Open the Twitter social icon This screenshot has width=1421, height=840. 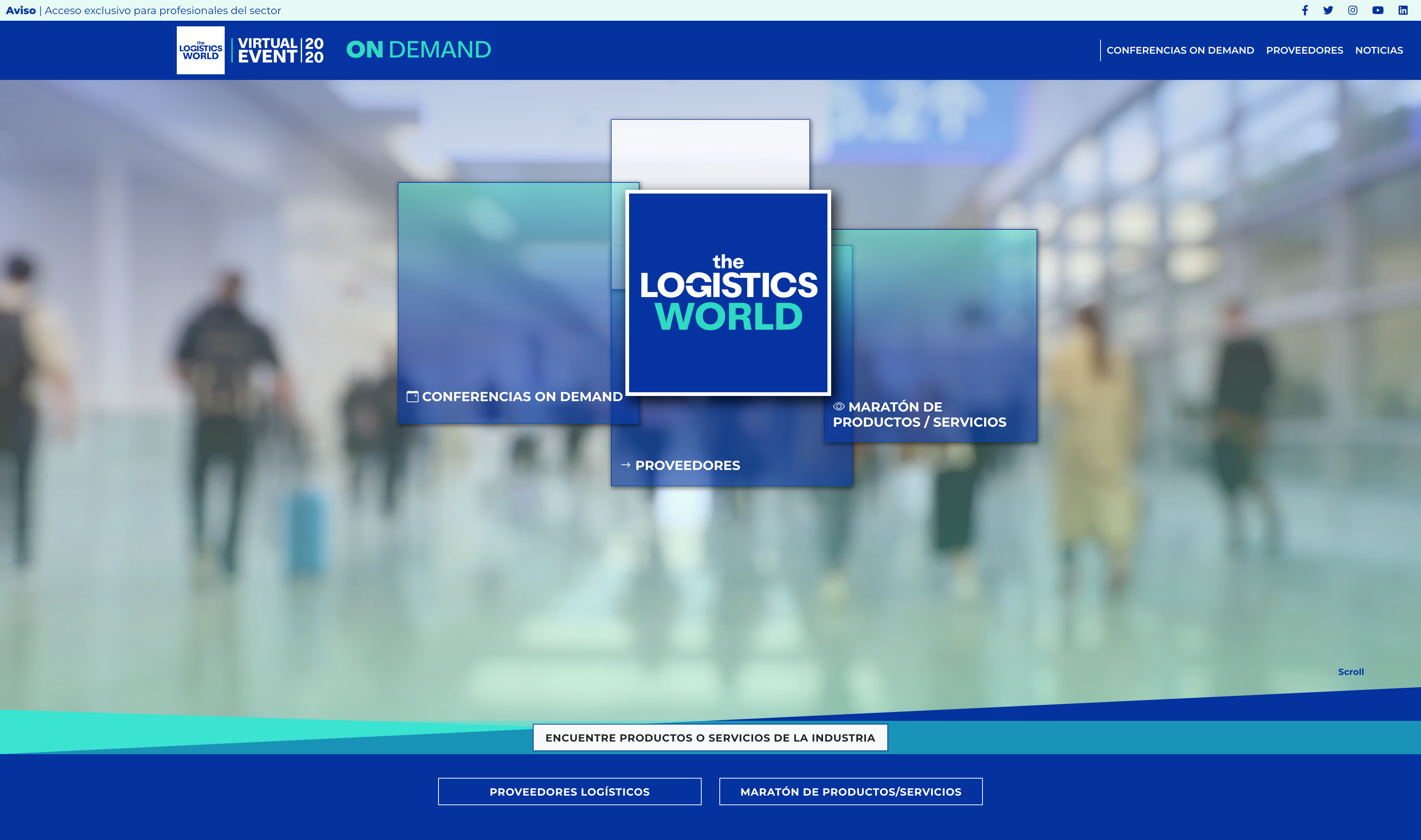(x=1328, y=10)
